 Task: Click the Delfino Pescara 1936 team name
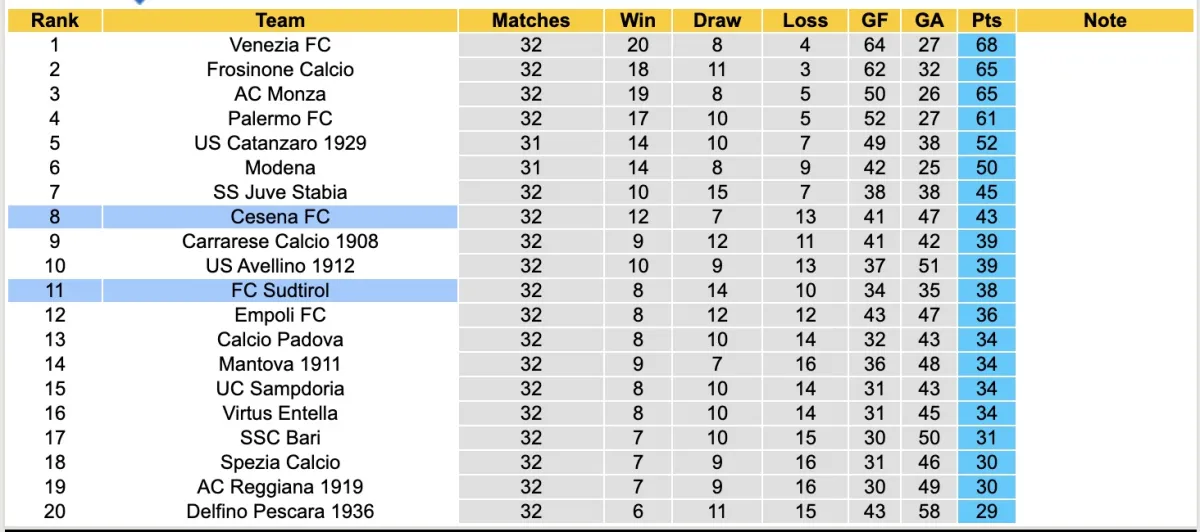click(x=280, y=512)
